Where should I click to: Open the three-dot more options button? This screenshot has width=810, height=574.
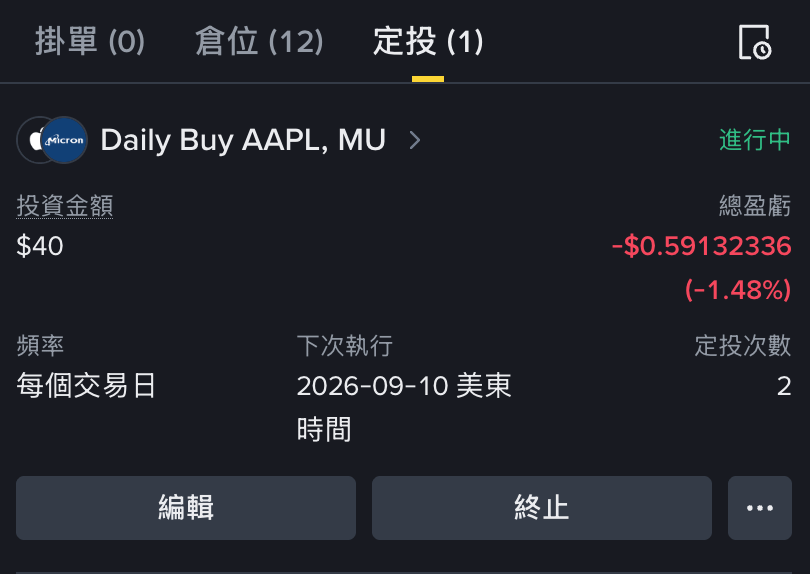pos(759,508)
